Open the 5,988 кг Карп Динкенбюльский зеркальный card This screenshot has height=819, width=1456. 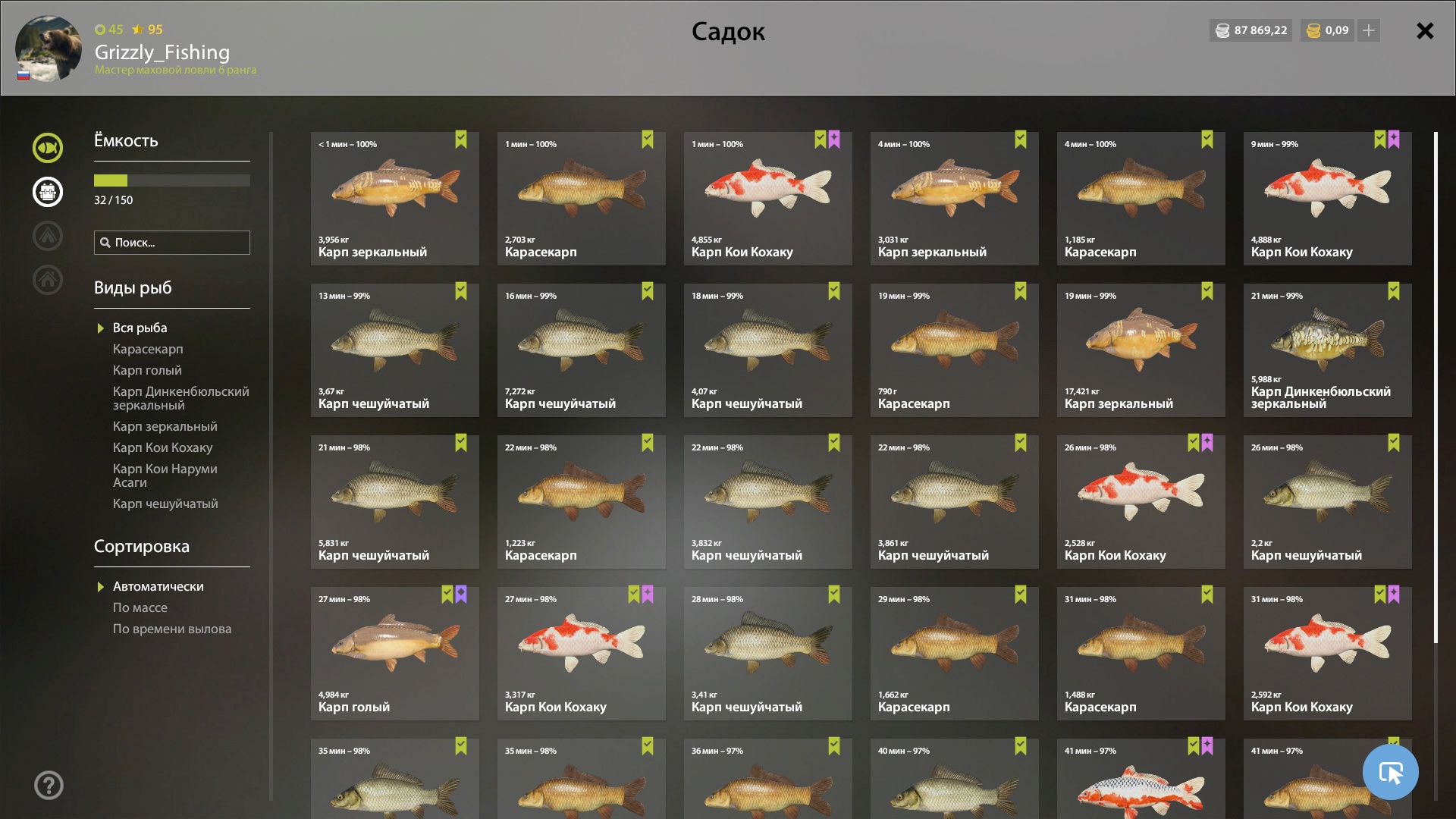(x=1328, y=350)
